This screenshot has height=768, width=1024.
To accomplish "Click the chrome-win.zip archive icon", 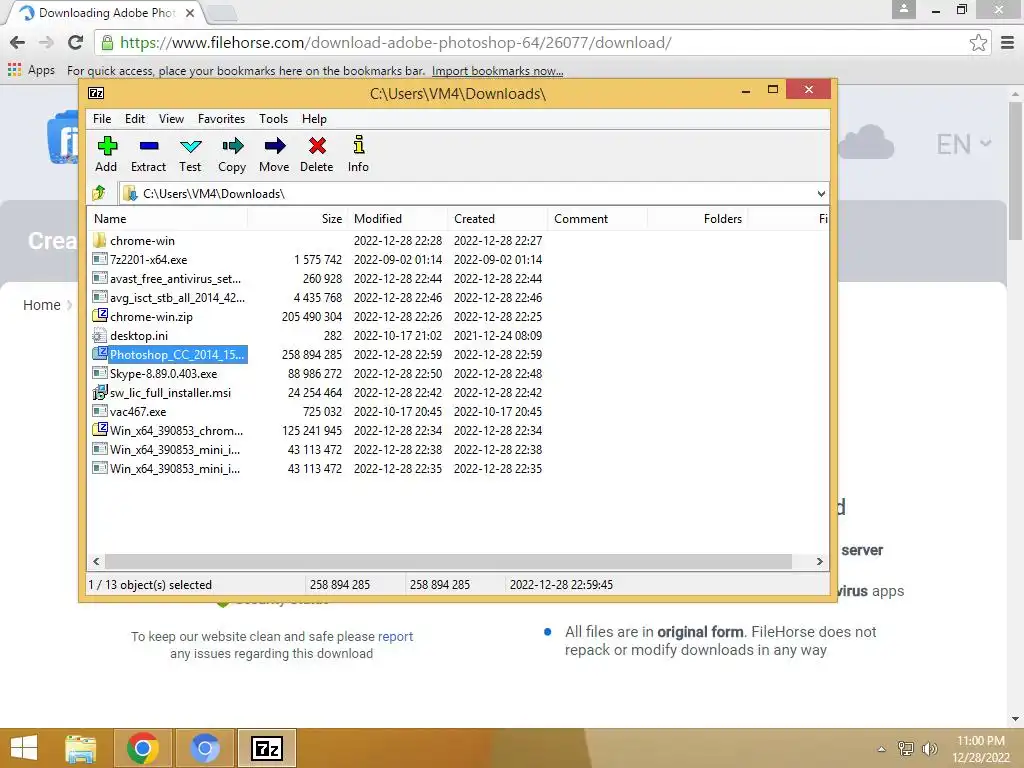I will coord(99,316).
